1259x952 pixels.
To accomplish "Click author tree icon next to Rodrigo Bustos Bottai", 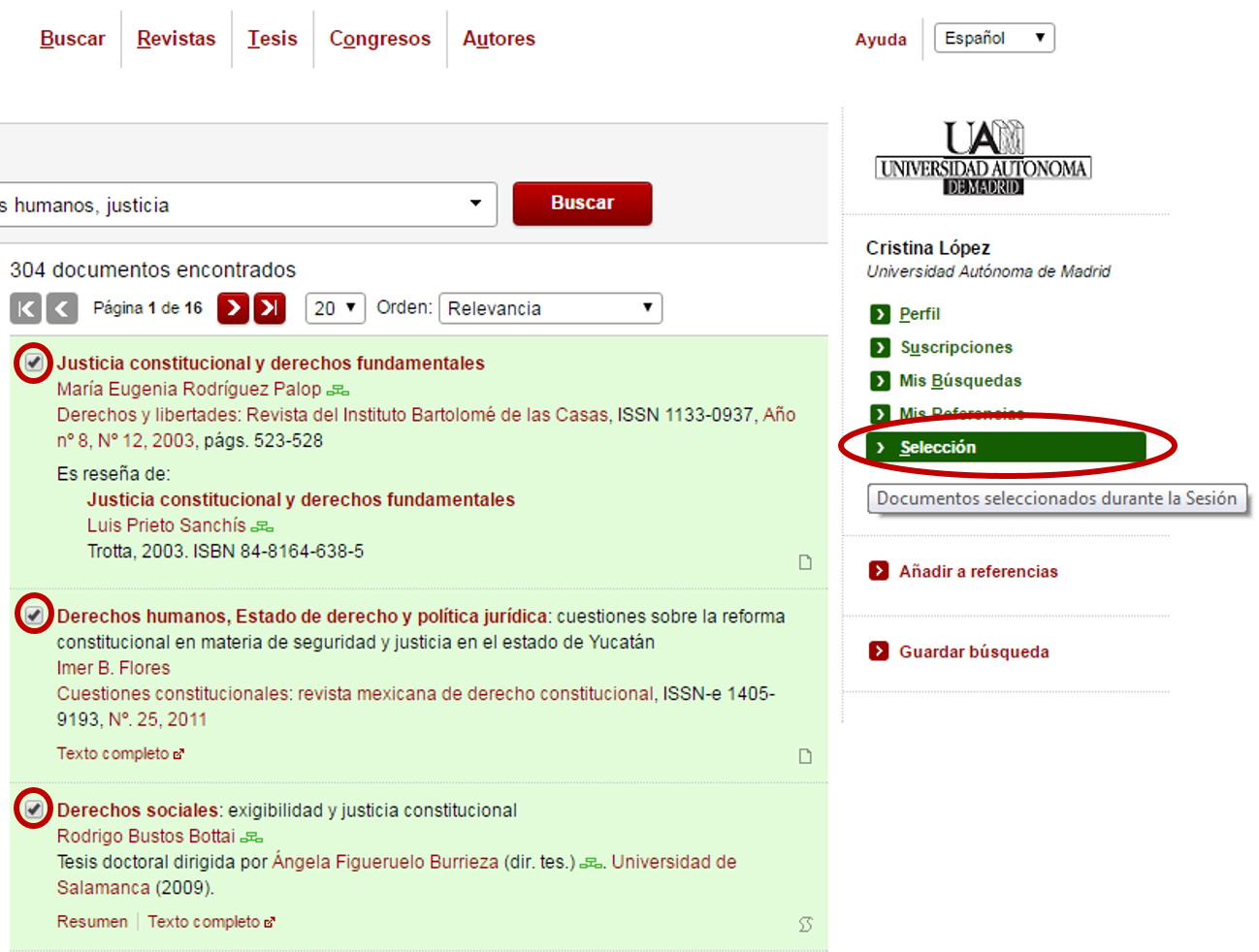I will 252,838.
